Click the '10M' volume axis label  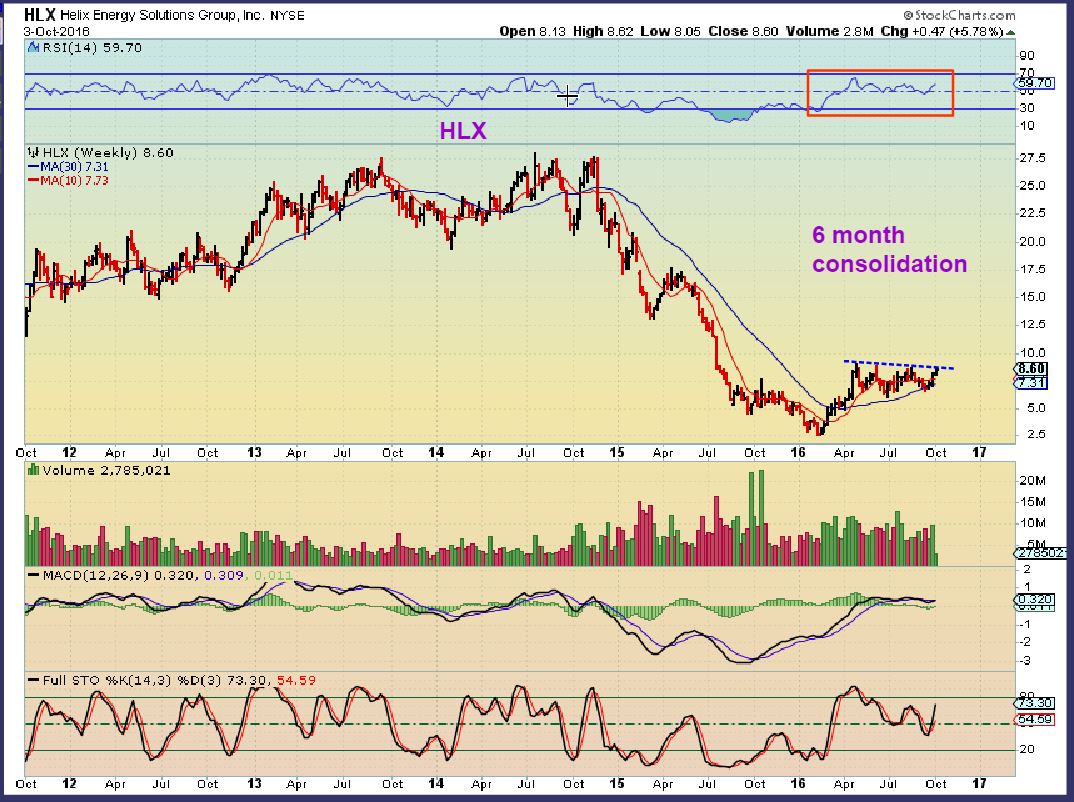1032,523
